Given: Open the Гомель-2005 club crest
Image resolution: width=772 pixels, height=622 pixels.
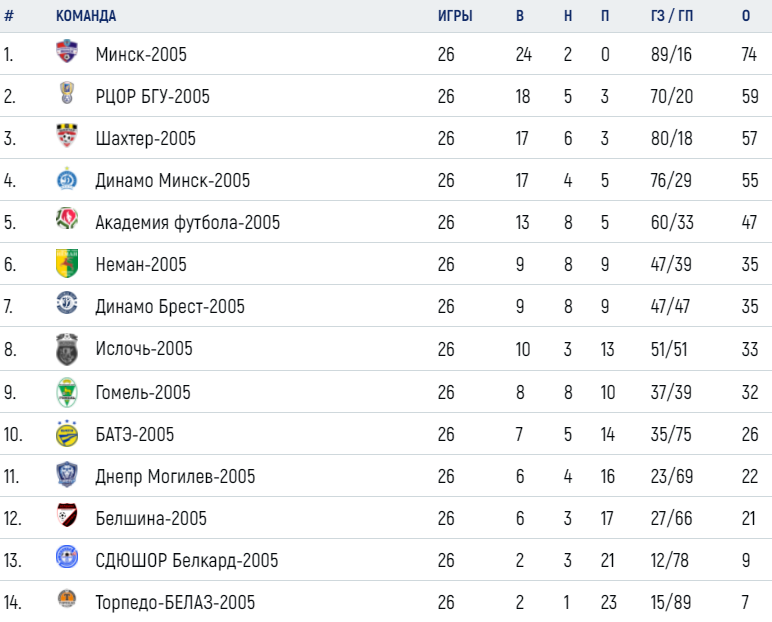Looking at the screenshot, I should point(67,393).
